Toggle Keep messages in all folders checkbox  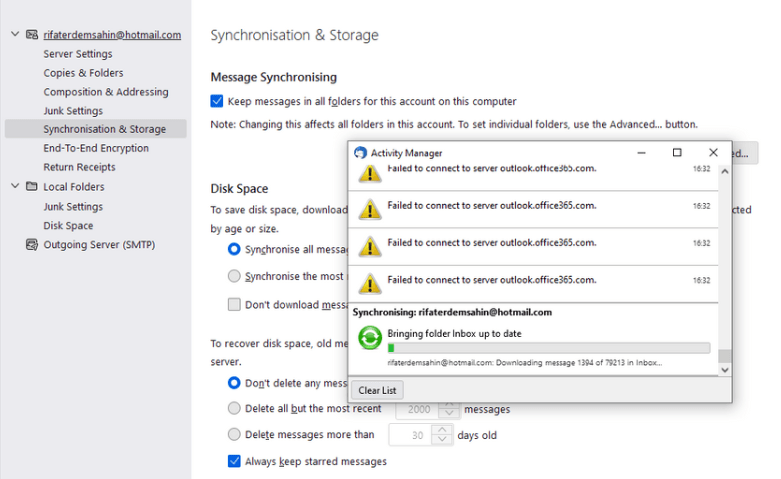(x=217, y=101)
